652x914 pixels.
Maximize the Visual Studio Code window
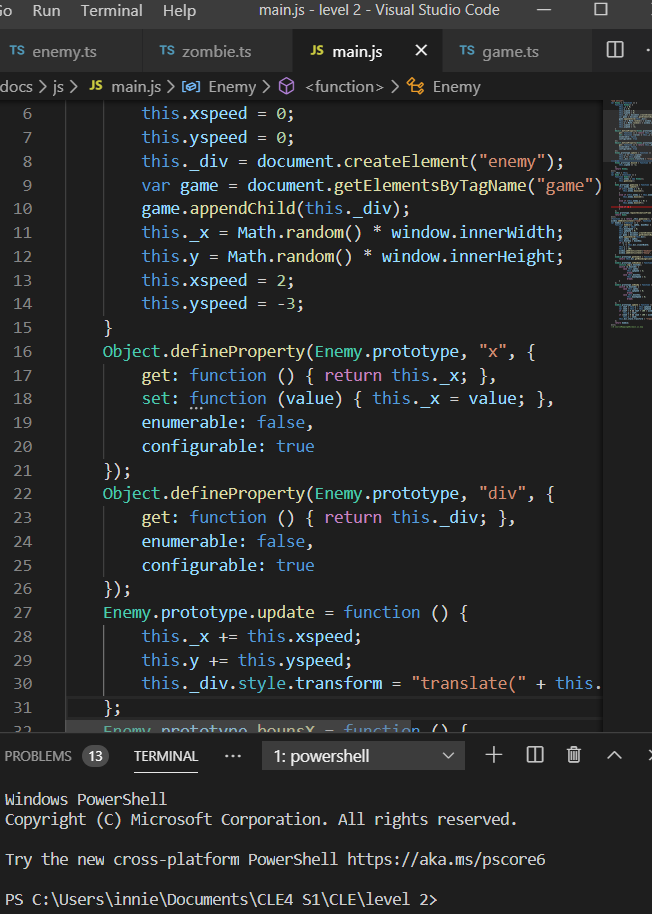pos(601,9)
